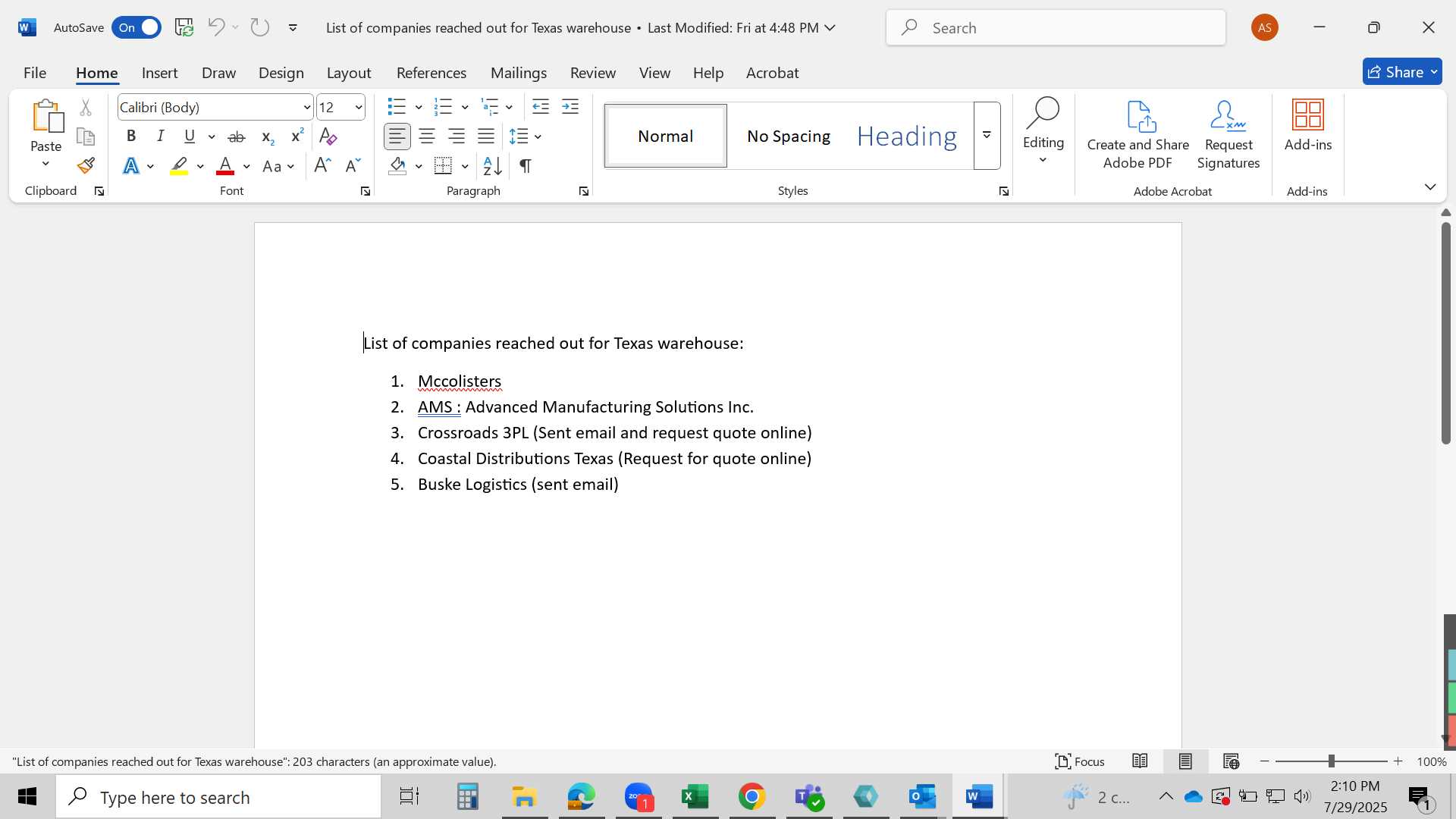Open File Explorer from the taskbar
This screenshot has width=1456, height=819.
[524, 797]
